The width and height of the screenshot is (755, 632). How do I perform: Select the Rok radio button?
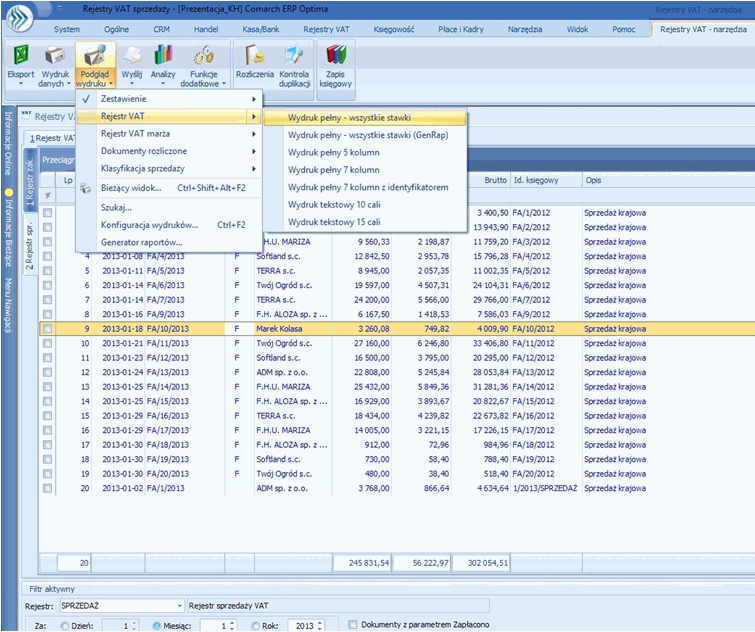[256, 626]
